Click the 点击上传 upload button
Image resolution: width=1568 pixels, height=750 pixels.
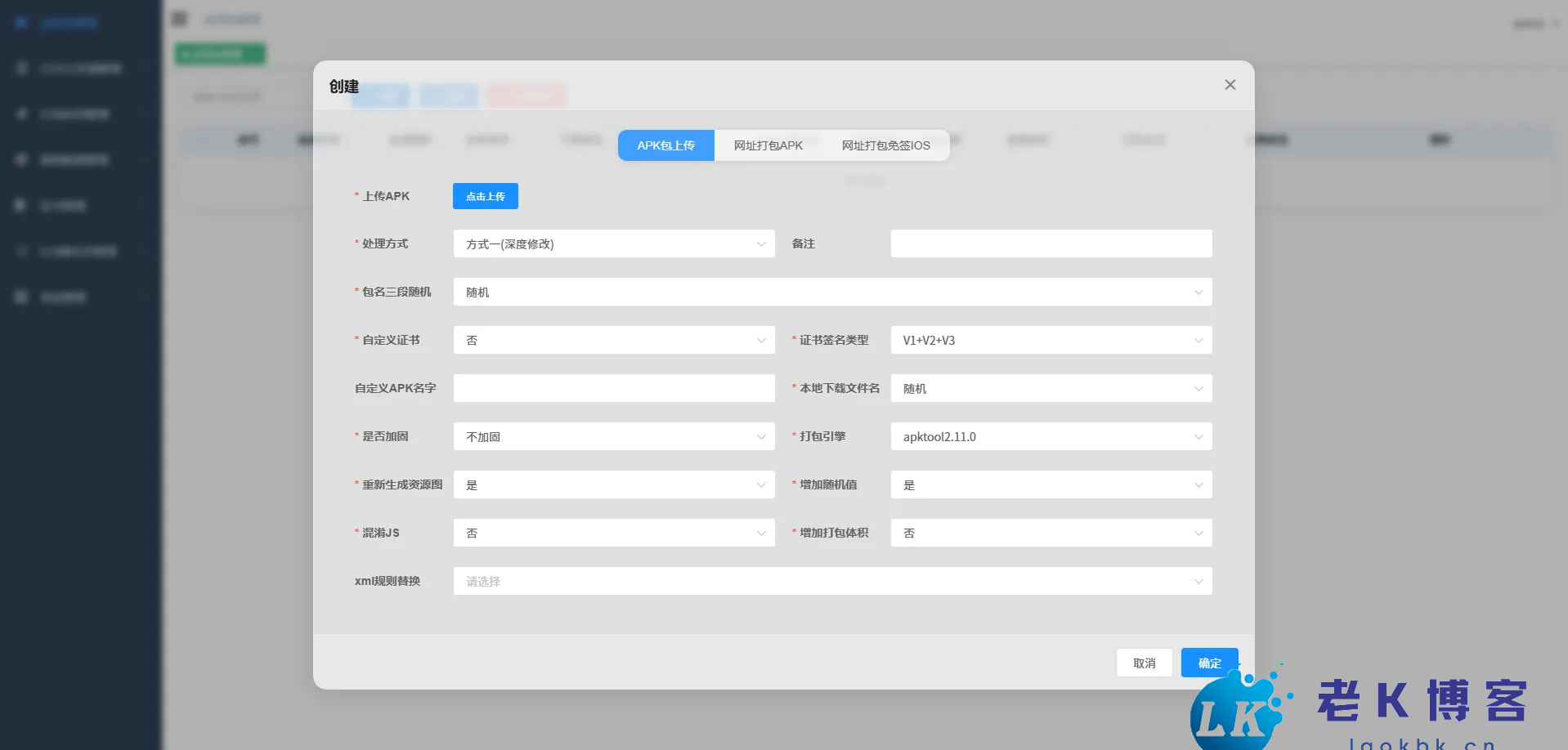485,196
